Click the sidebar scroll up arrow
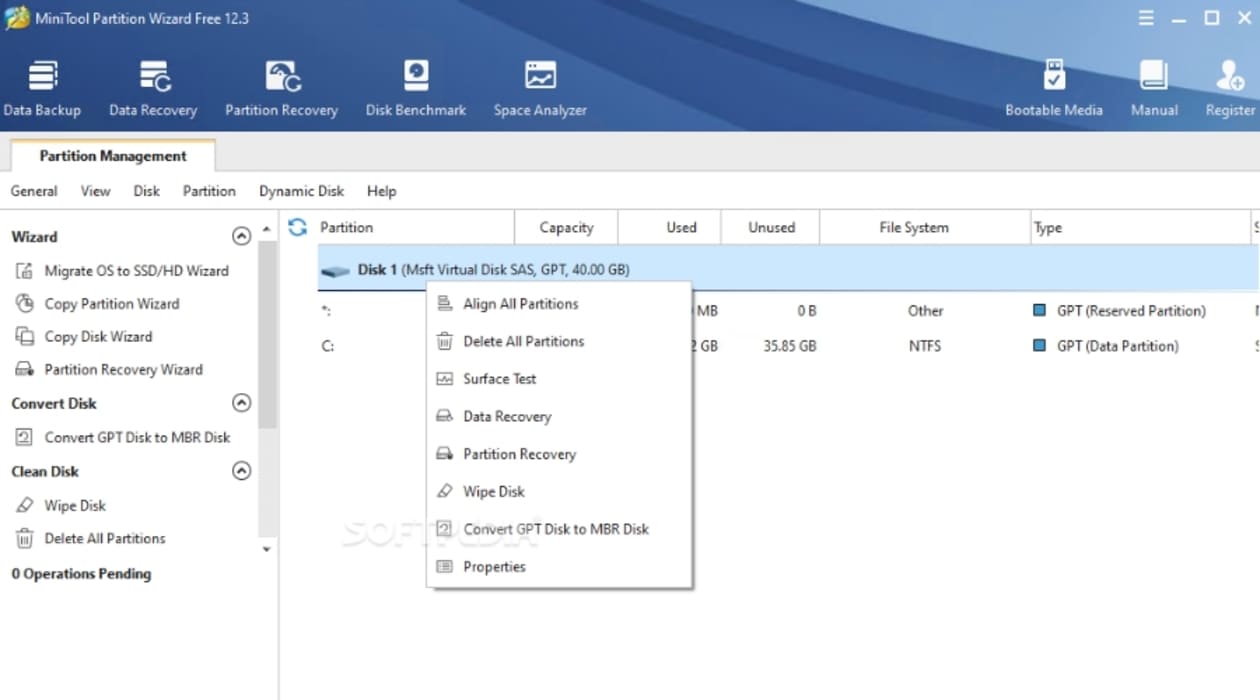Image resolution: width=1260 pixels, height=700 pixels. point(266,229)
